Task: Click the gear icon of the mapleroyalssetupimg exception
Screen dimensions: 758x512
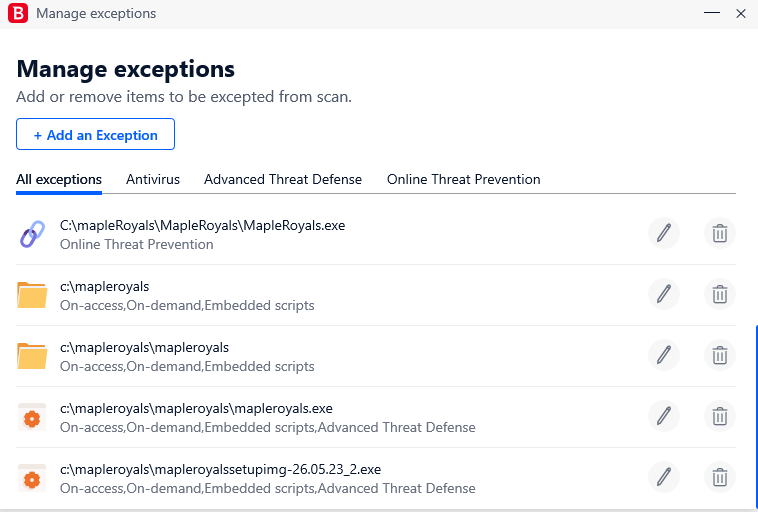Action: tap(32, 478)
